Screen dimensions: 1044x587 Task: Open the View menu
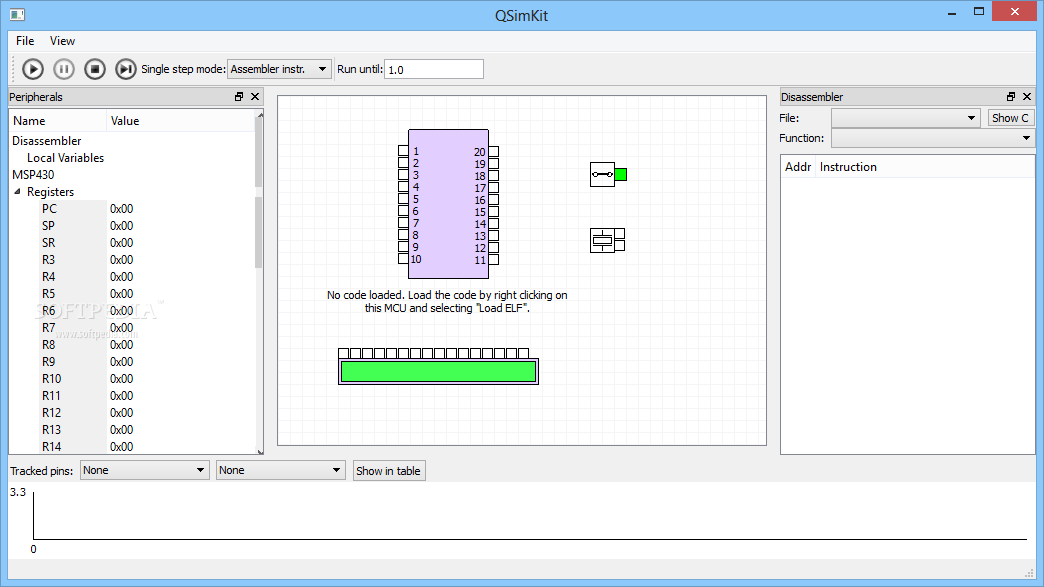pos(62,41)
